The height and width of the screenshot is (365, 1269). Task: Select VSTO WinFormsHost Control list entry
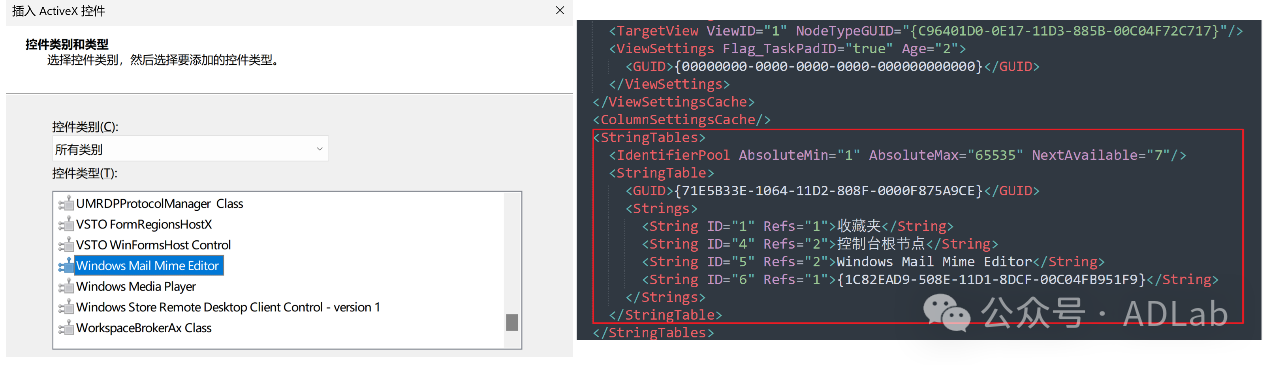tap(154, 245)
